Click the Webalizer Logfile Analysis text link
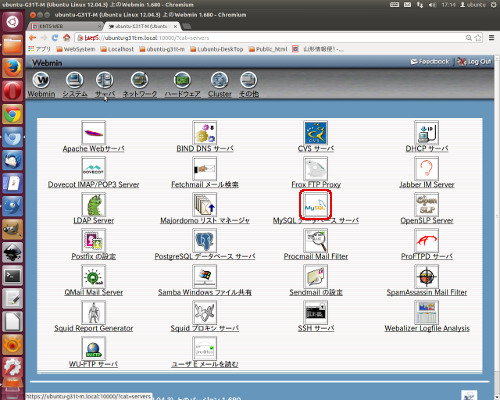This screenshot has height=400, width=500. [x=427, y=328]
